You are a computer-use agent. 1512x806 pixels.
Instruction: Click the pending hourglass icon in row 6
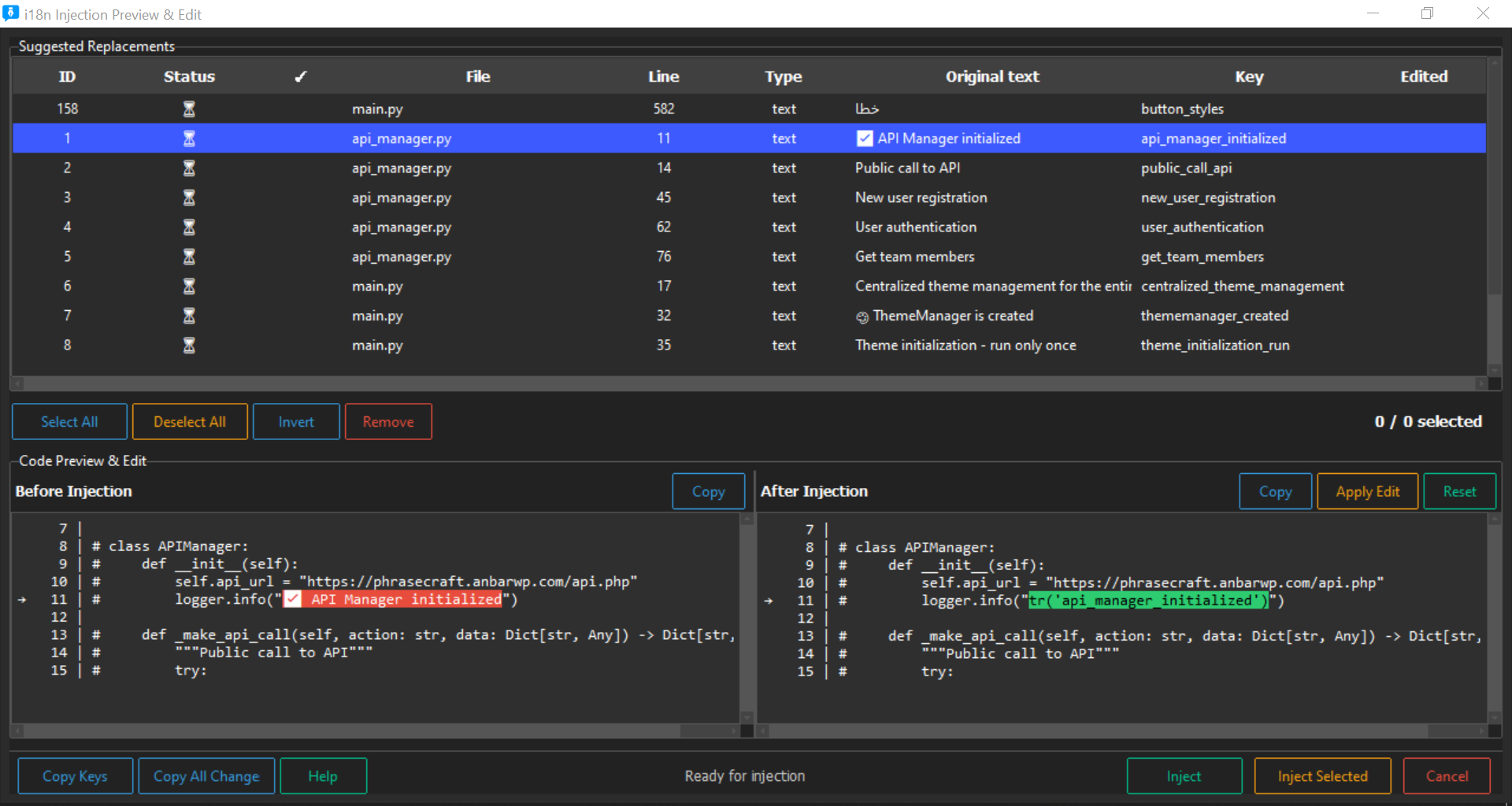189,286
